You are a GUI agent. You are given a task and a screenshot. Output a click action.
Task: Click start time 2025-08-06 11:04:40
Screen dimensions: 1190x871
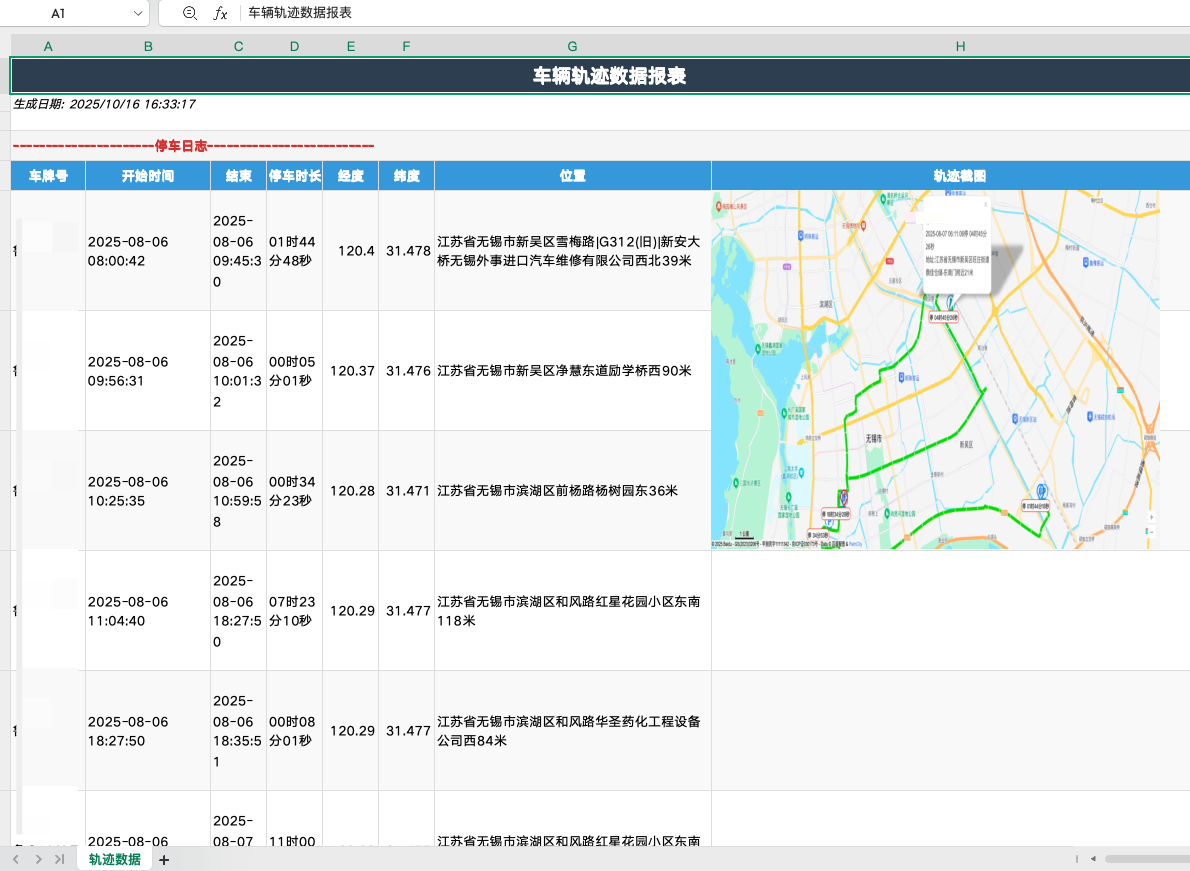click(148, 611)
